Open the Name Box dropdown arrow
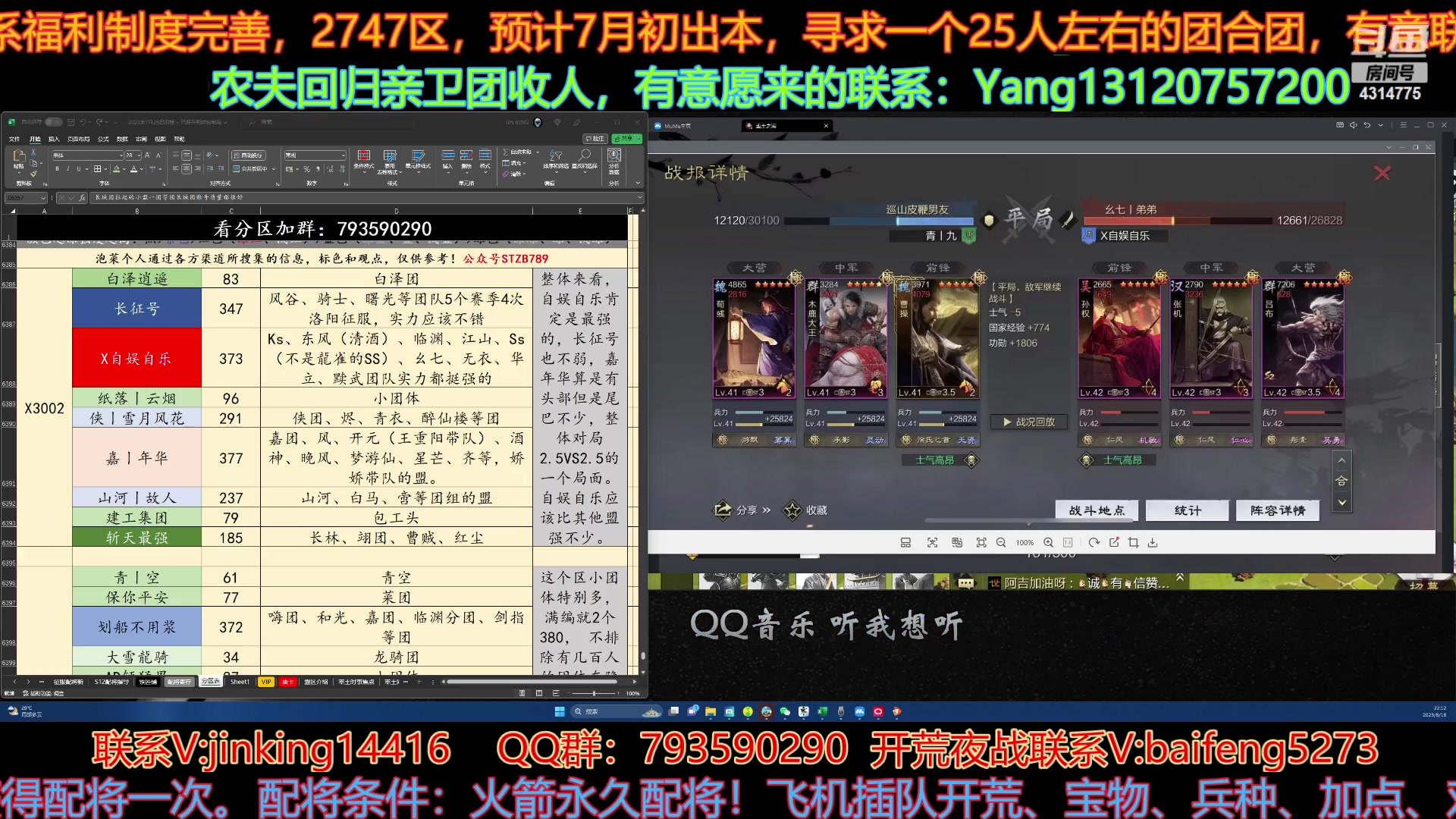The width and height of the screenshot is (1456, 819). [43, 198]
